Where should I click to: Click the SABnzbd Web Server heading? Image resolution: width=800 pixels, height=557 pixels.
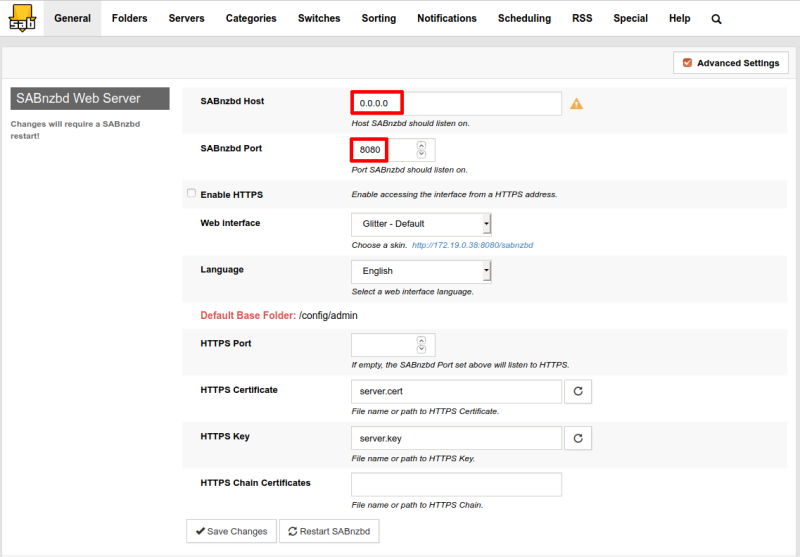click(x=90, y=98)
